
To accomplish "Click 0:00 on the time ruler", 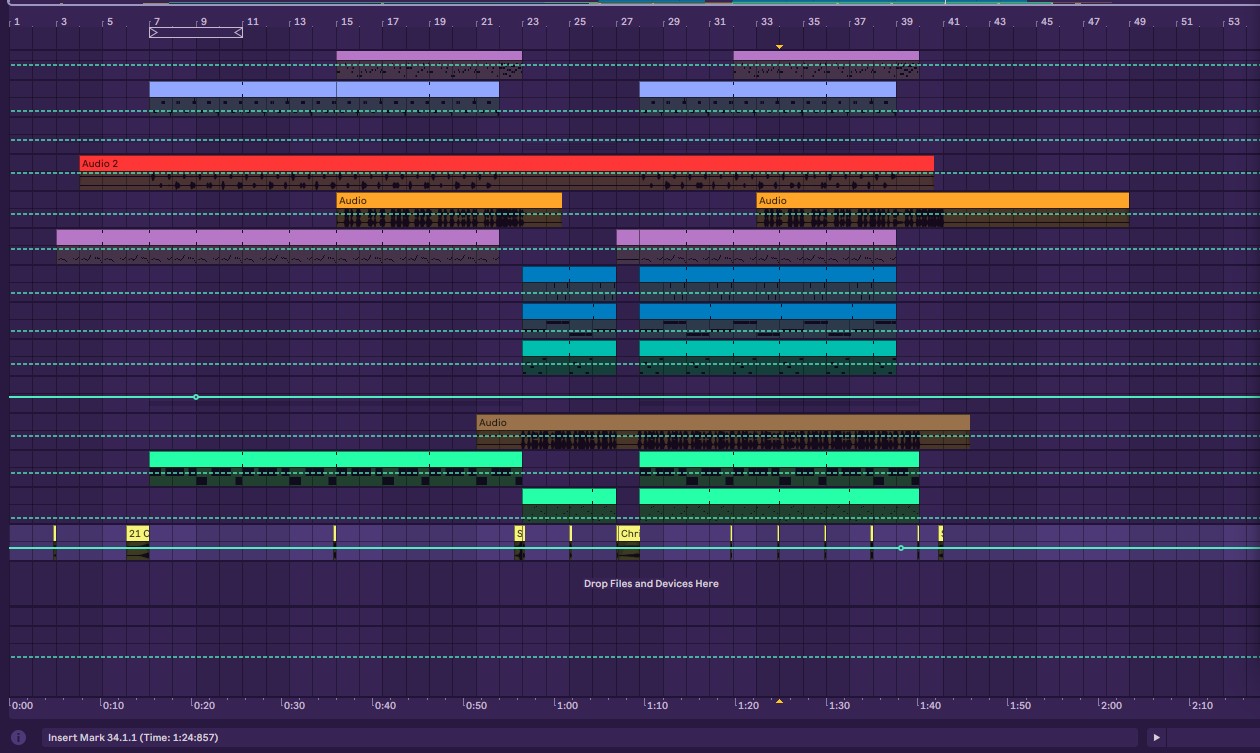I will point(22,706).
